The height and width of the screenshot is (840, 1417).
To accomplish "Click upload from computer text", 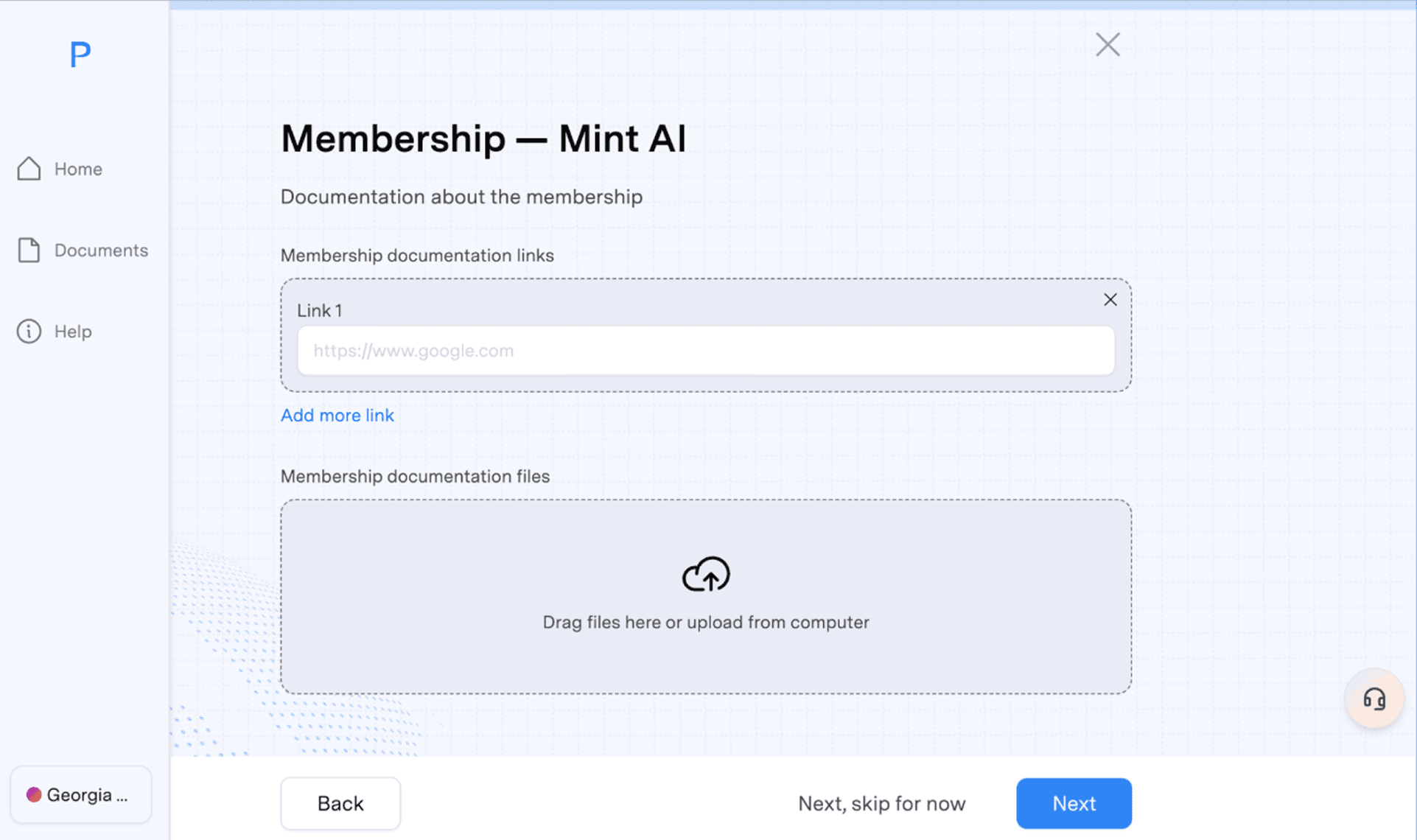I will pyautogui.click(x=777, y=623).
